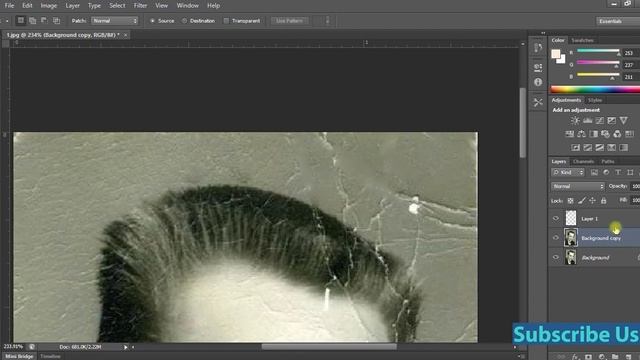
Task: Open the Info panel icon in the dock
Action: click(538, 82)
